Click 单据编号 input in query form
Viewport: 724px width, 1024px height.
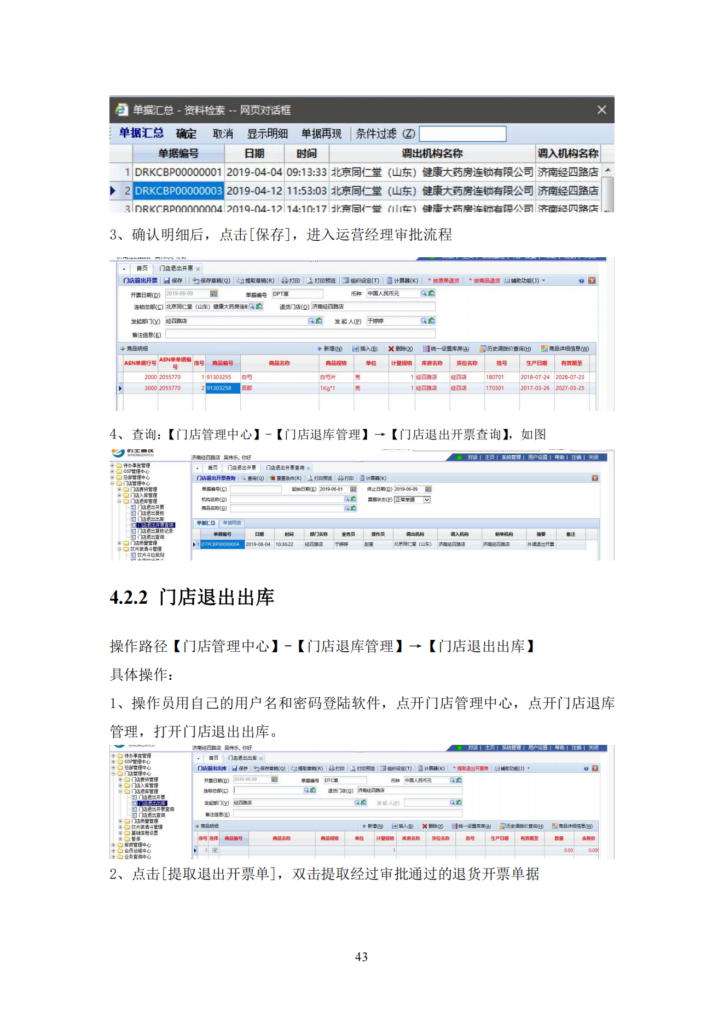coord(255,489)
